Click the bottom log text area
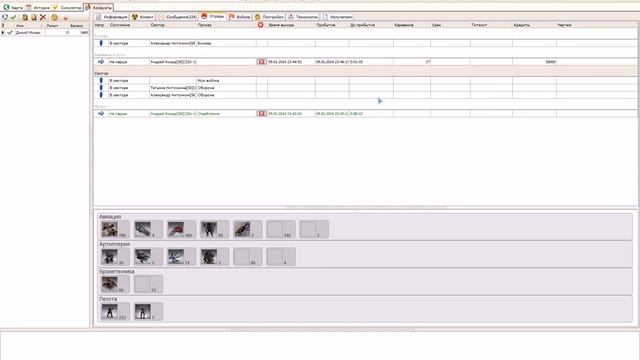The height and width of the screenshot is (360, 640). click(x=320, y=345)
